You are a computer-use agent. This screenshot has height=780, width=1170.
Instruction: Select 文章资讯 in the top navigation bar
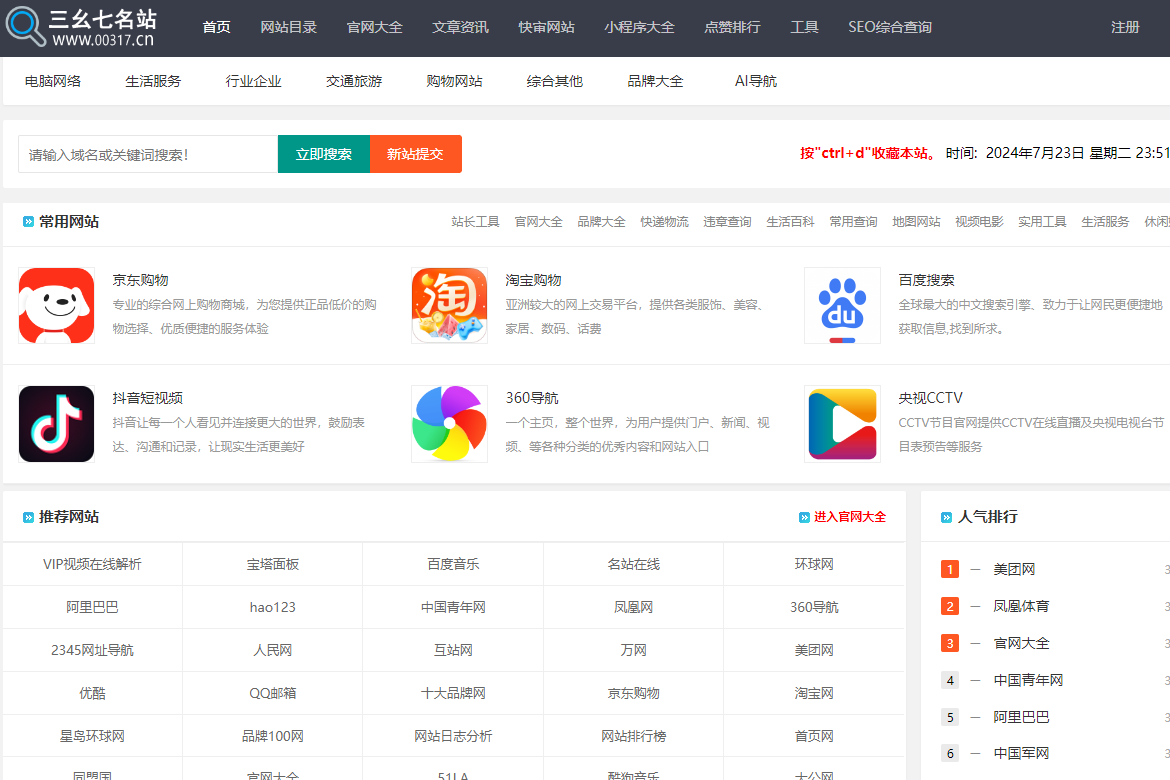pyautogui.click(x=460, y=28)
